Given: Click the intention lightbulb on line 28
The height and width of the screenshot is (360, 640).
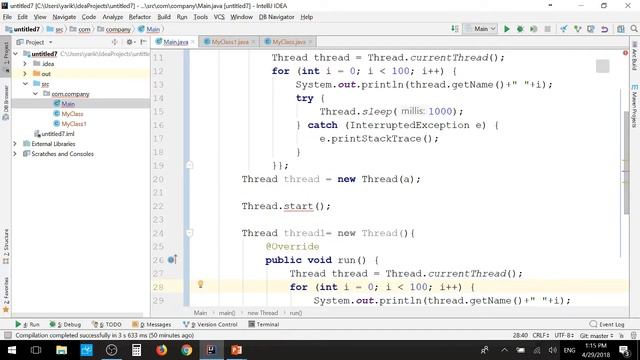Looking at the screenshot, I should click(x=200, y=284).
